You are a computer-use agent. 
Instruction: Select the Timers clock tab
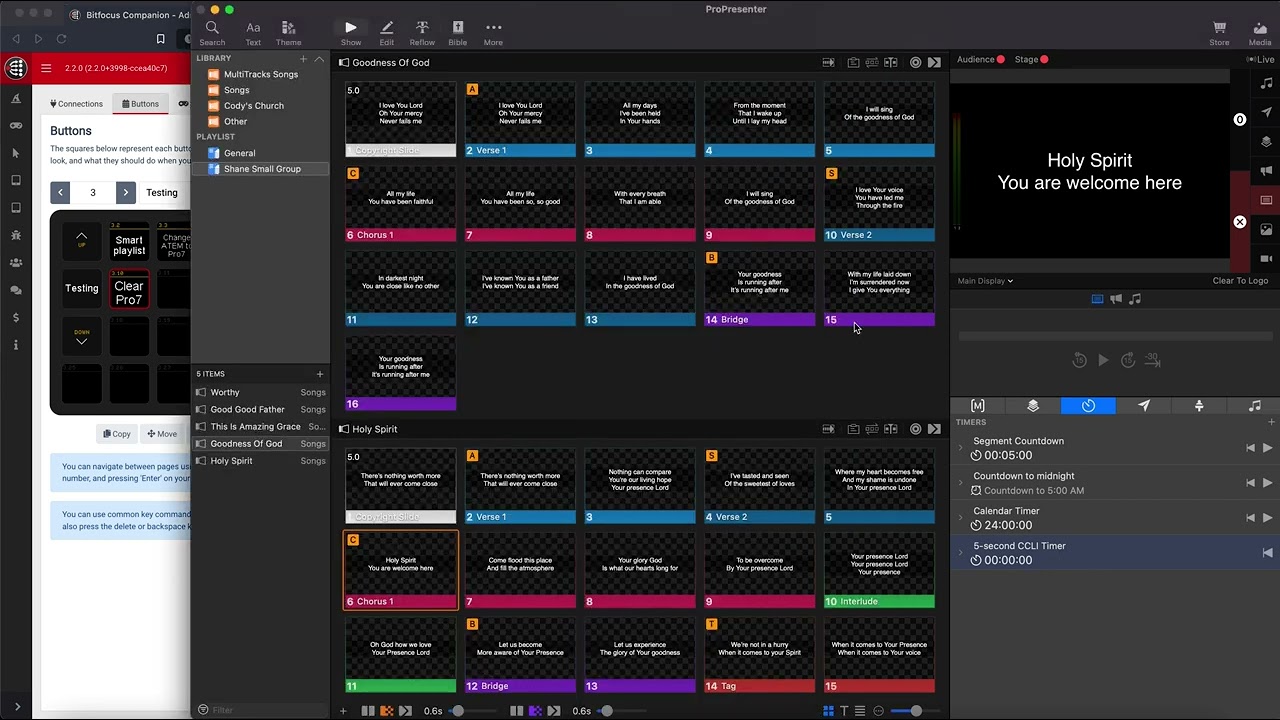[1088, 406]
